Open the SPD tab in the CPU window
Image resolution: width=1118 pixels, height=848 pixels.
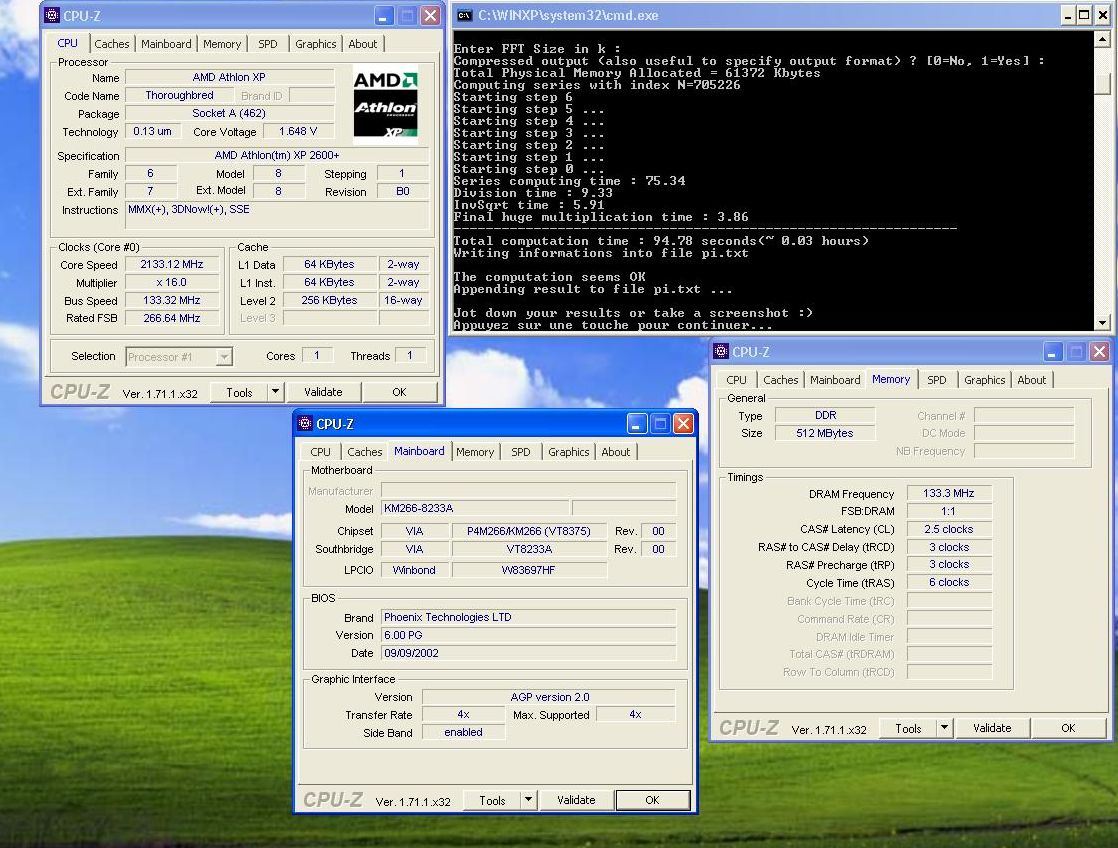point(268,44)
